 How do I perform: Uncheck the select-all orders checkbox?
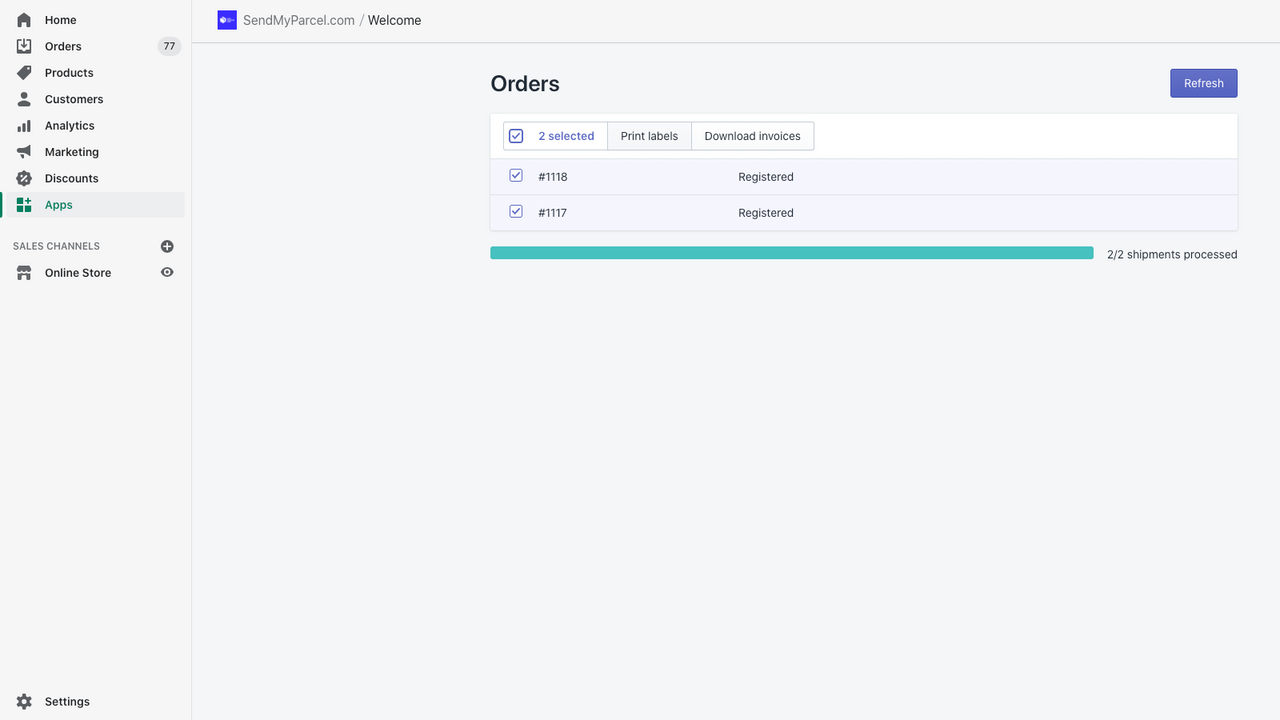click(516, 136)
